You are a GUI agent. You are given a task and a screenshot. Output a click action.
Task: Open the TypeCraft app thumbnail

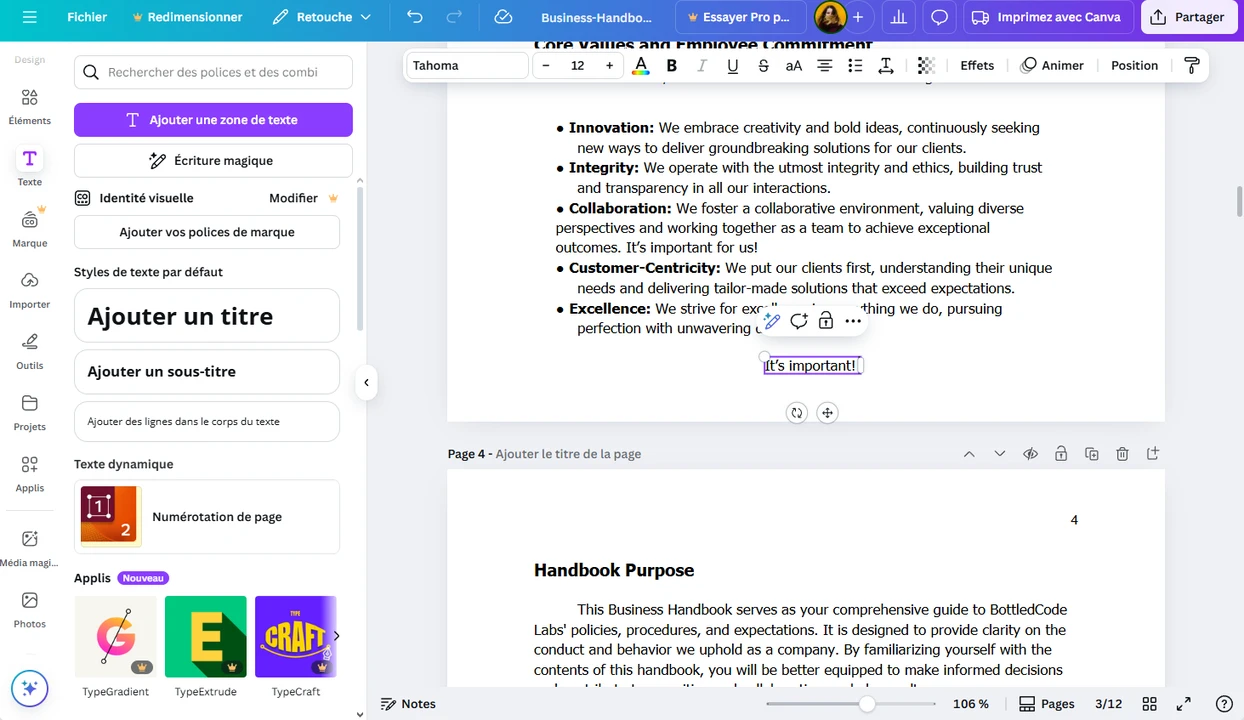coord(296,637)
